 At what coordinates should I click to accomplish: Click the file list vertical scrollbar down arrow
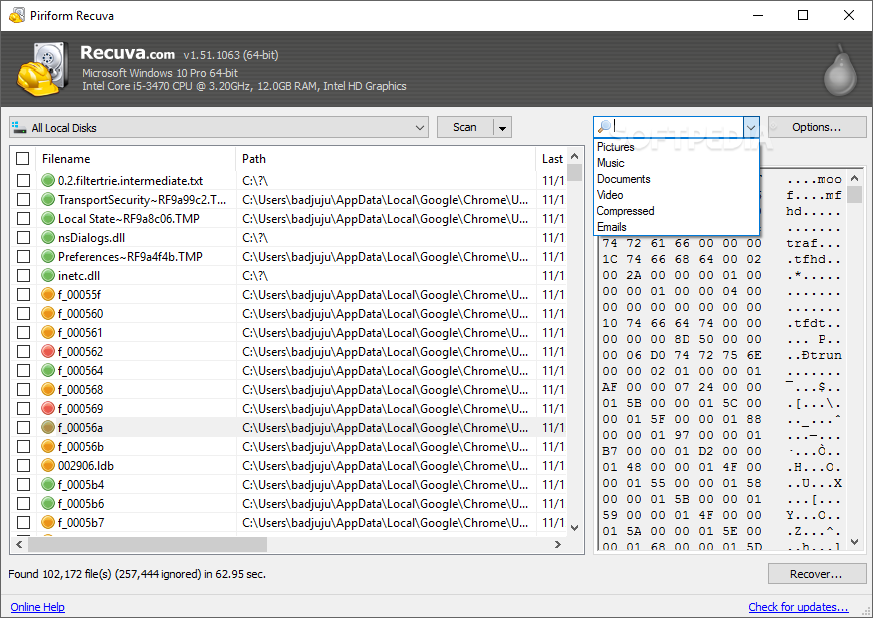[x=575, y=527]
